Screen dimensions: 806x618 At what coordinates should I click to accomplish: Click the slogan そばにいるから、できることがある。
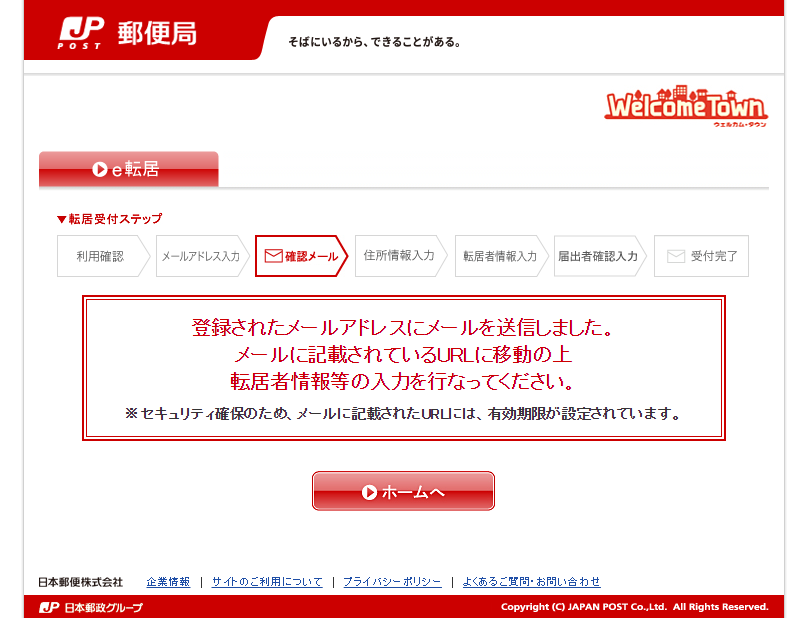point(374,42)
